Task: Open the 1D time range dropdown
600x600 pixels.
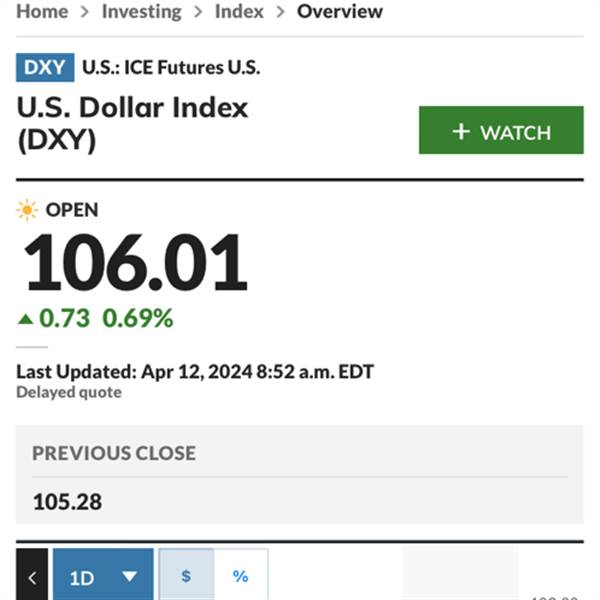Action: 103,574
